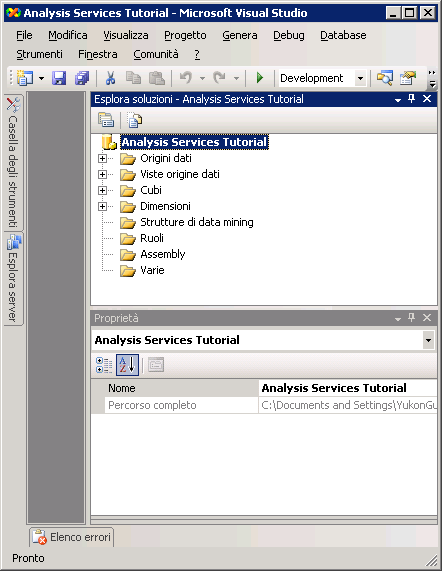Screen dimensions: 442x571
Task: Click the Paste clipboard icon
Action: (x=157, y=78)
